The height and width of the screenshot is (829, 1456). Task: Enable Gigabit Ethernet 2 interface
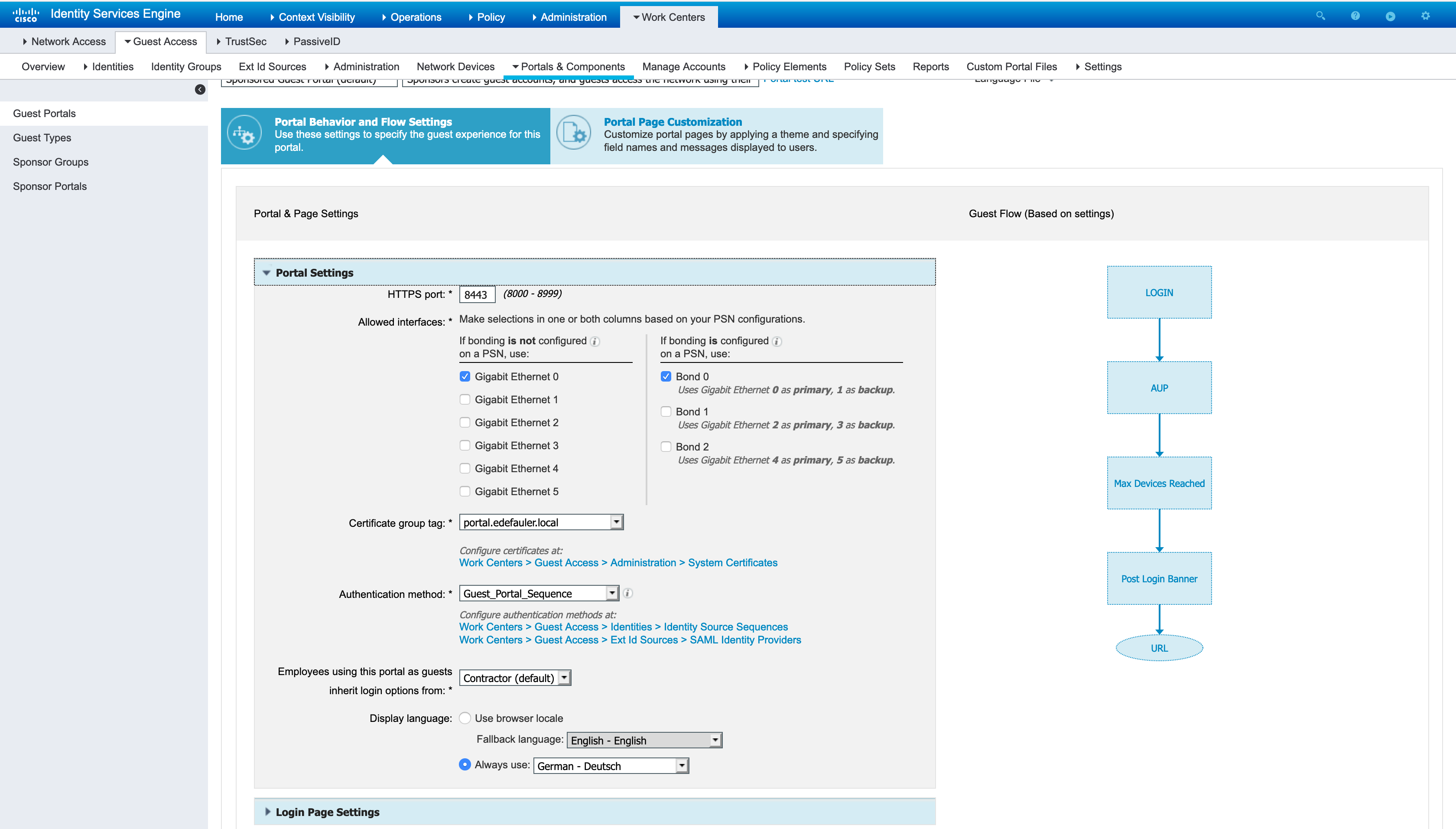[x=465, y=422]
